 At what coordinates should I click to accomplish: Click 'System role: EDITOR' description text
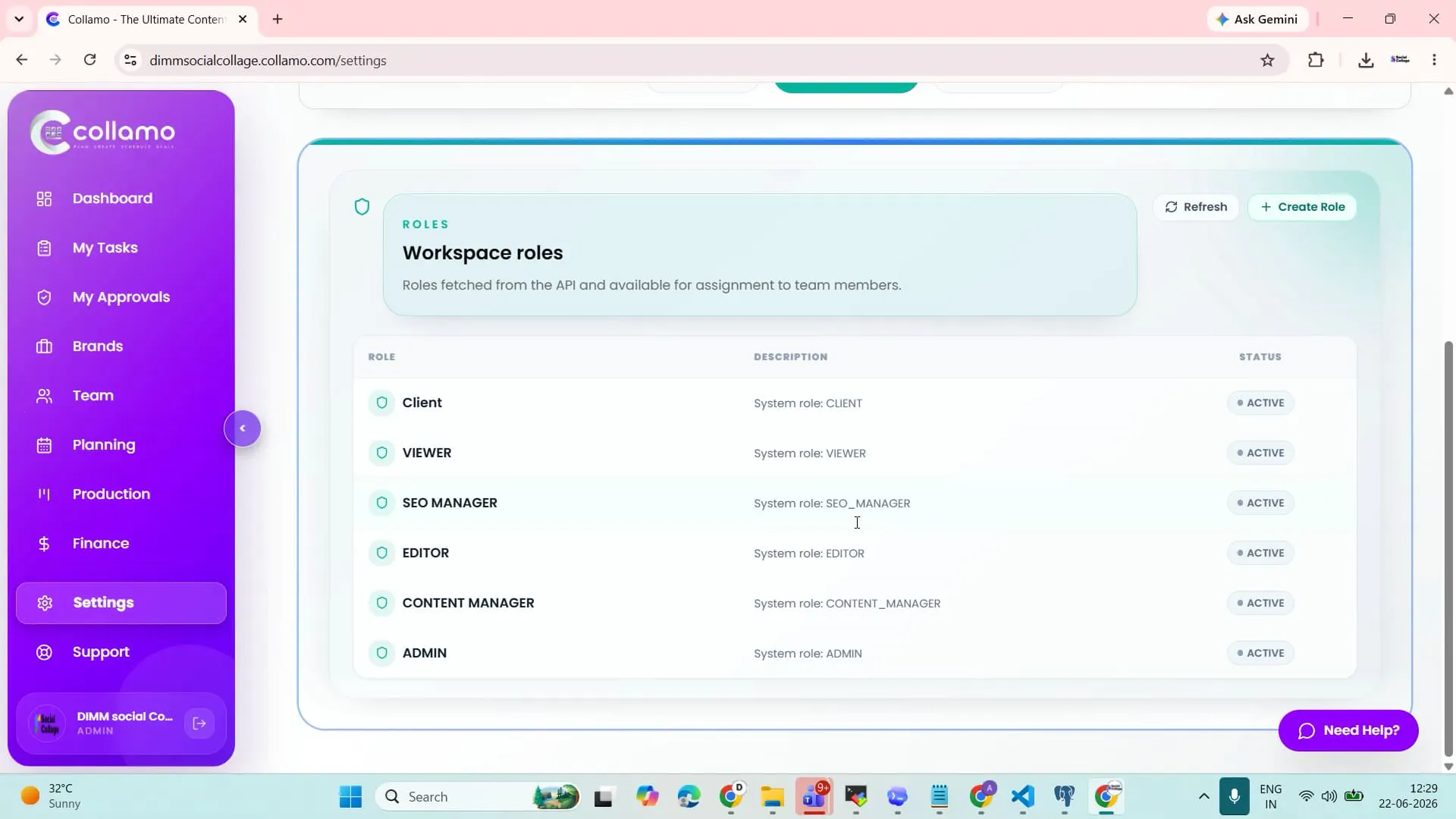(809, 554)
